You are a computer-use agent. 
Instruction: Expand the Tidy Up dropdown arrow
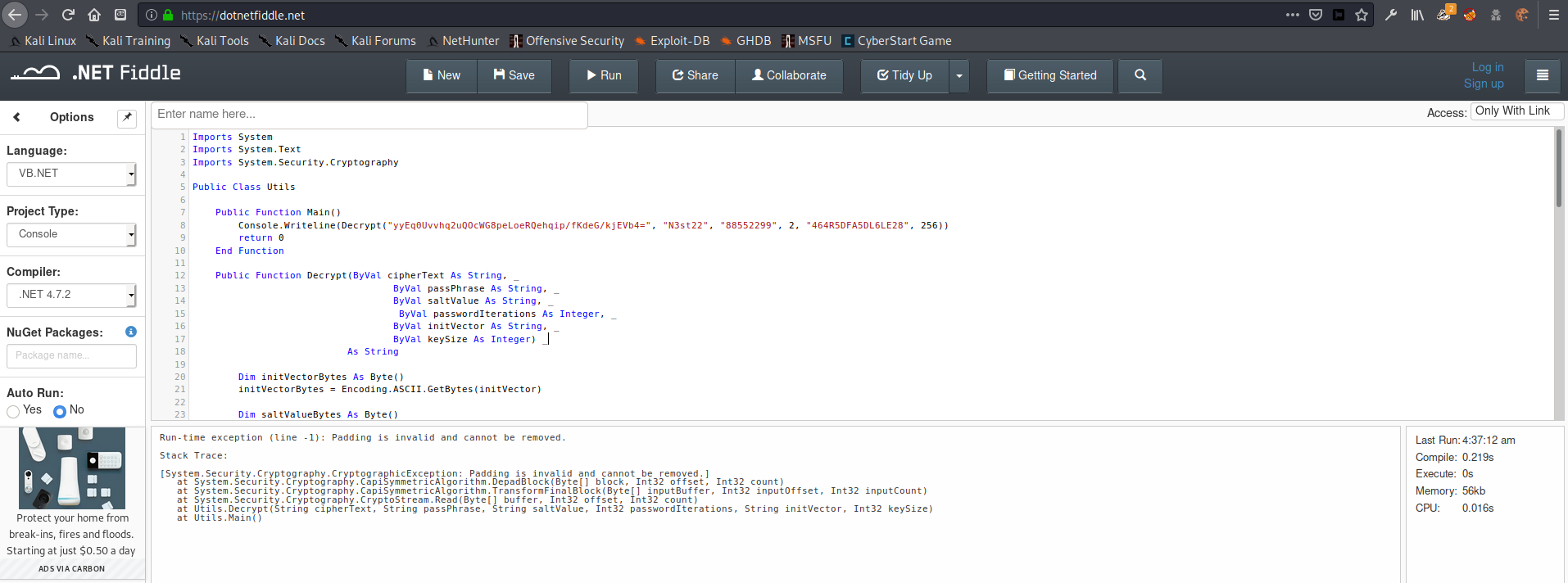pyautogui.click(x=959, y=75)
